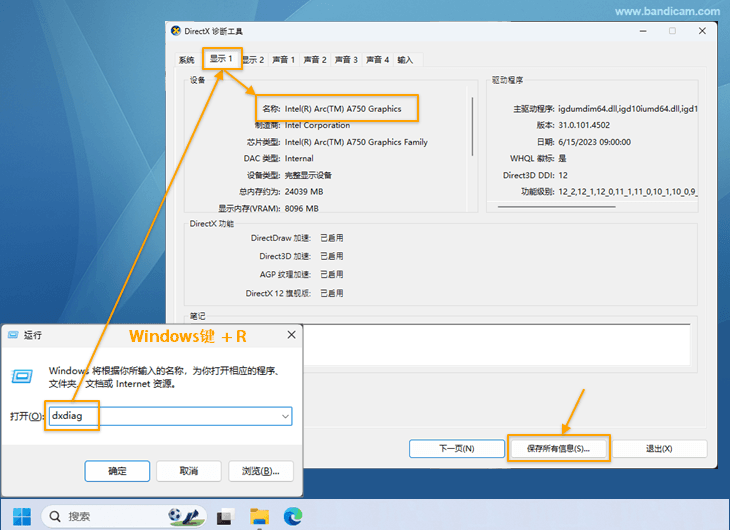Click Direct3D DDI value 12
This screenshot has width=730, height=530.
pos(563,175)
